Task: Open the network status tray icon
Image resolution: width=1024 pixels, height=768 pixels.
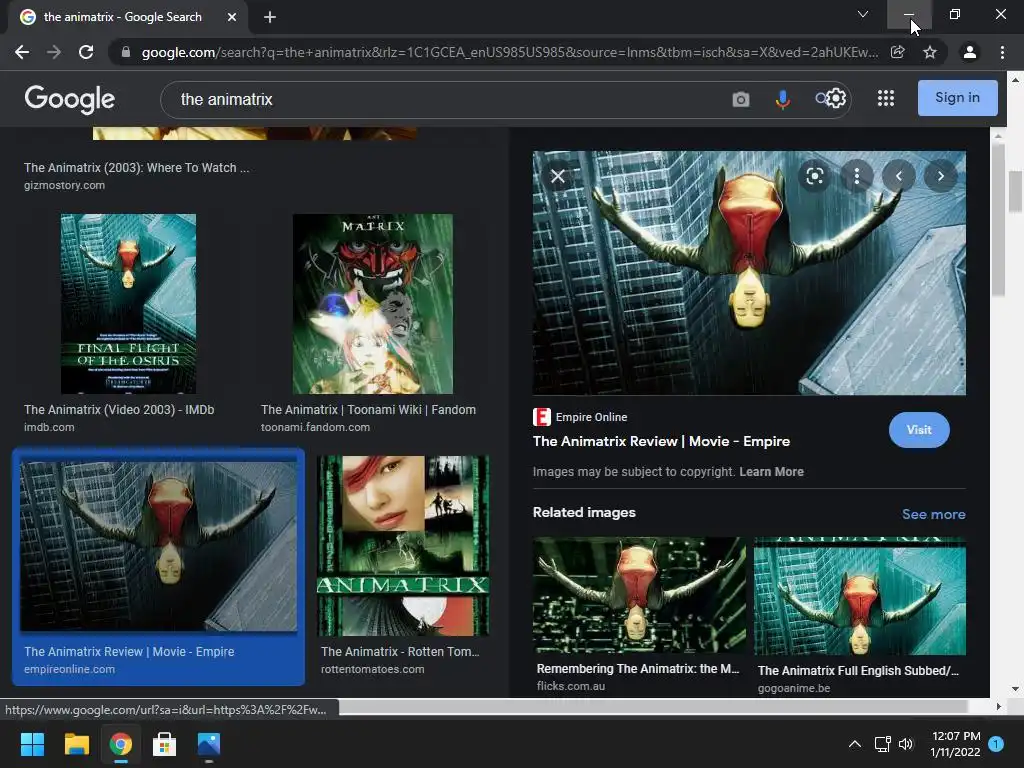Action: coord(882,744)
